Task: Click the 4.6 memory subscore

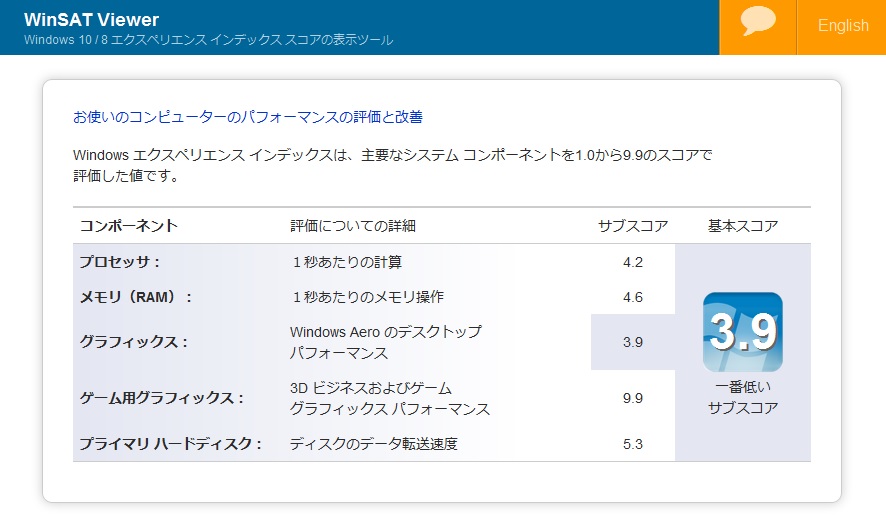Action: click(x=633, y=297)
